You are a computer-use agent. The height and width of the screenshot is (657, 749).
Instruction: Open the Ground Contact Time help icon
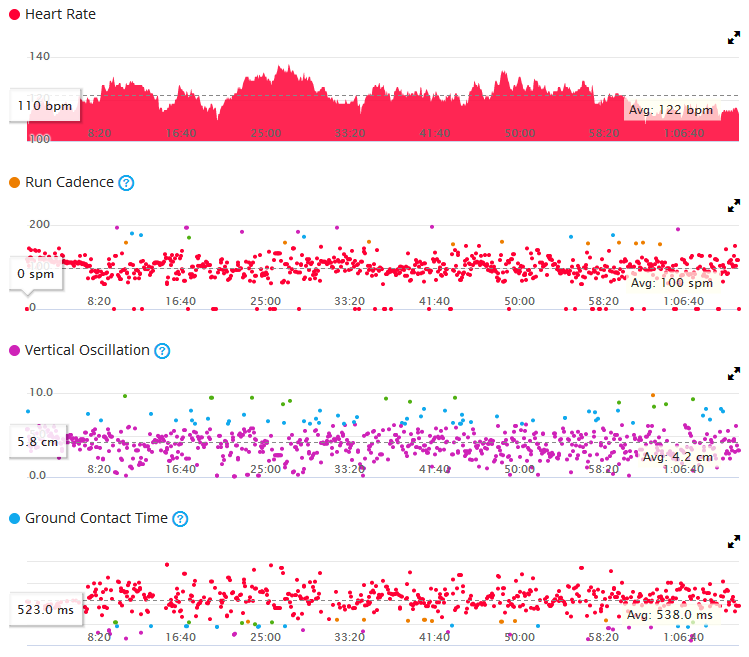tap(180, 518)
